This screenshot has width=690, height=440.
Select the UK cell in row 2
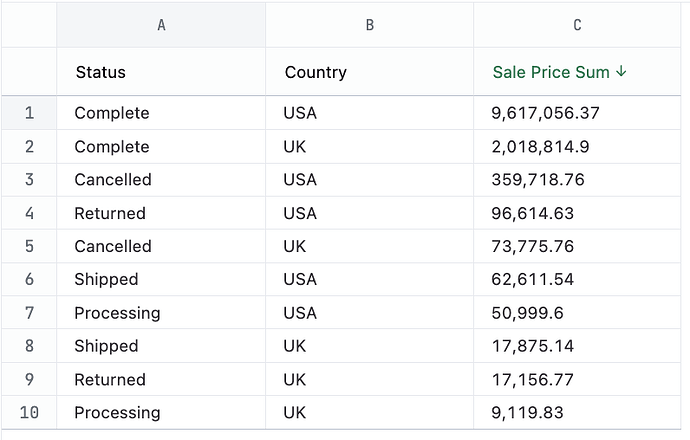tap(297, 147)
